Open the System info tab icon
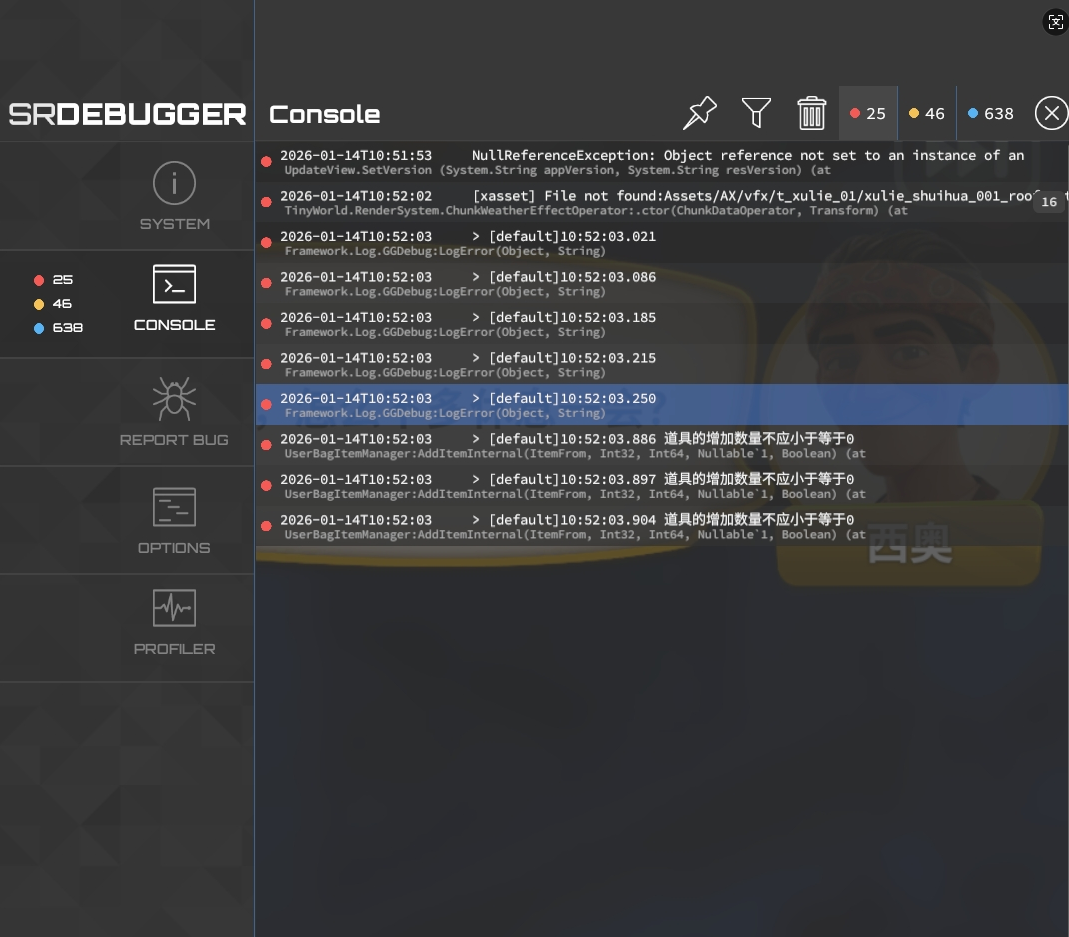1069x937 pixels. (174, 184)
